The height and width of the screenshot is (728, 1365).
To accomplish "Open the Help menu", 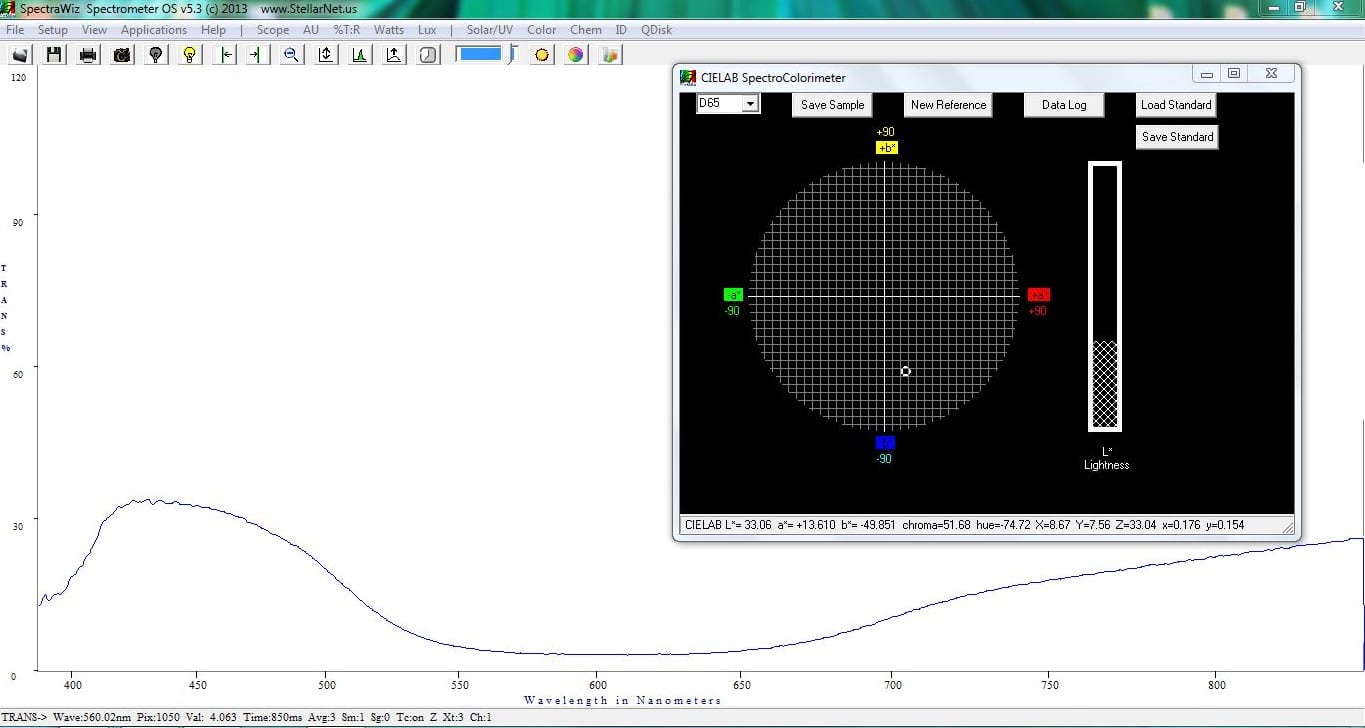I will click(213, 30).
